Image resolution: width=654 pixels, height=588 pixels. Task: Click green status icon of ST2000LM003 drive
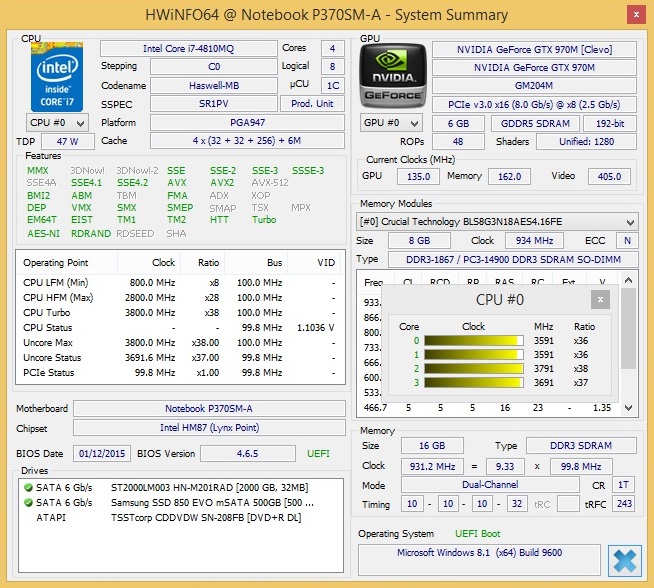[x=28, y=487]
